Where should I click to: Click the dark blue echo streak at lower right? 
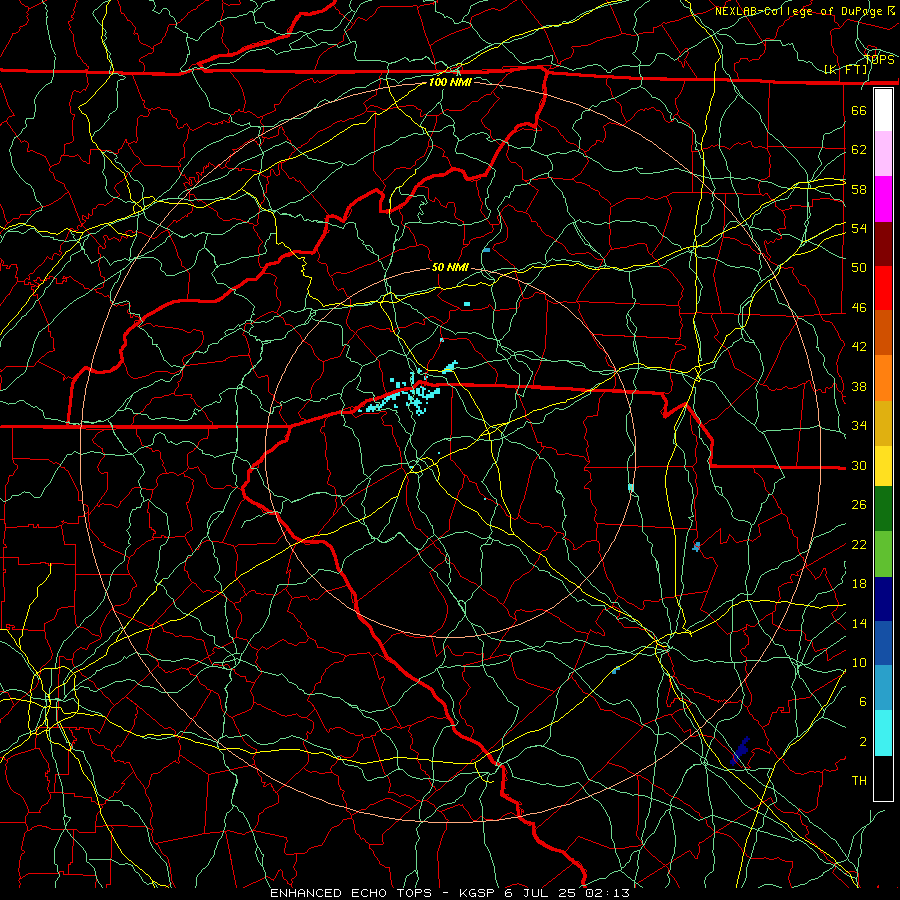[x=740, y=750]
